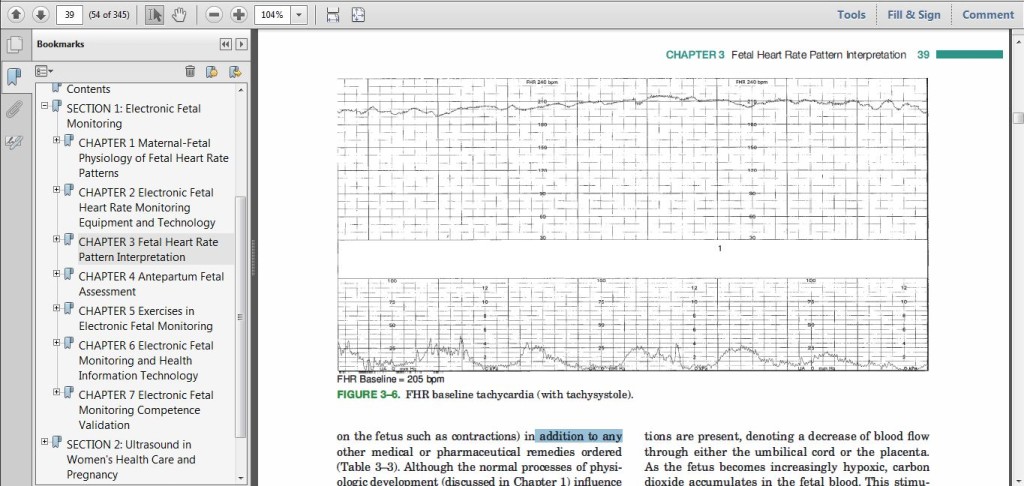This screenshot has width=1024, height=486.
Task: Open SECTION 1: Electronic Fetal Monitoring bookmark
Action: 134,116
